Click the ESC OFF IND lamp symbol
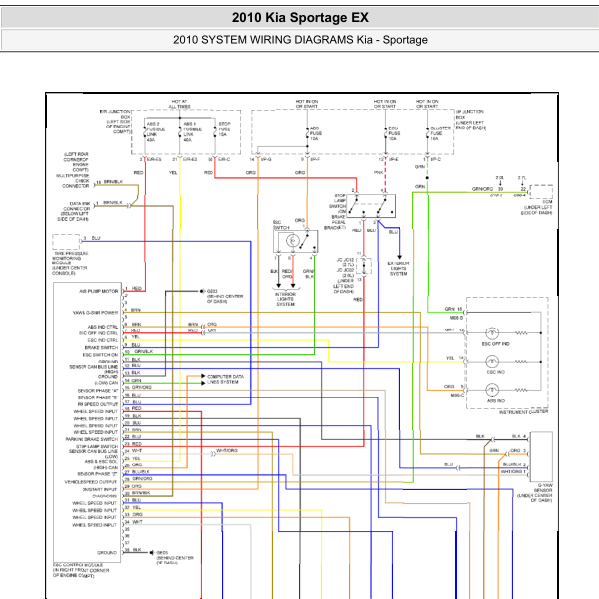The width and height of the screenshot is (599, 599). 492,333
